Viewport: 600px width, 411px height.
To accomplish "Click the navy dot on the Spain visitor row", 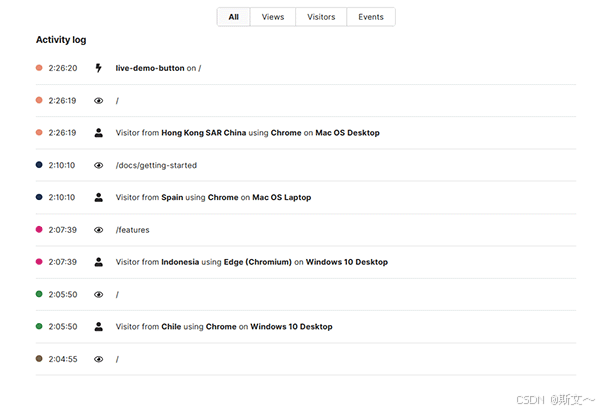I will coord(39,197).
